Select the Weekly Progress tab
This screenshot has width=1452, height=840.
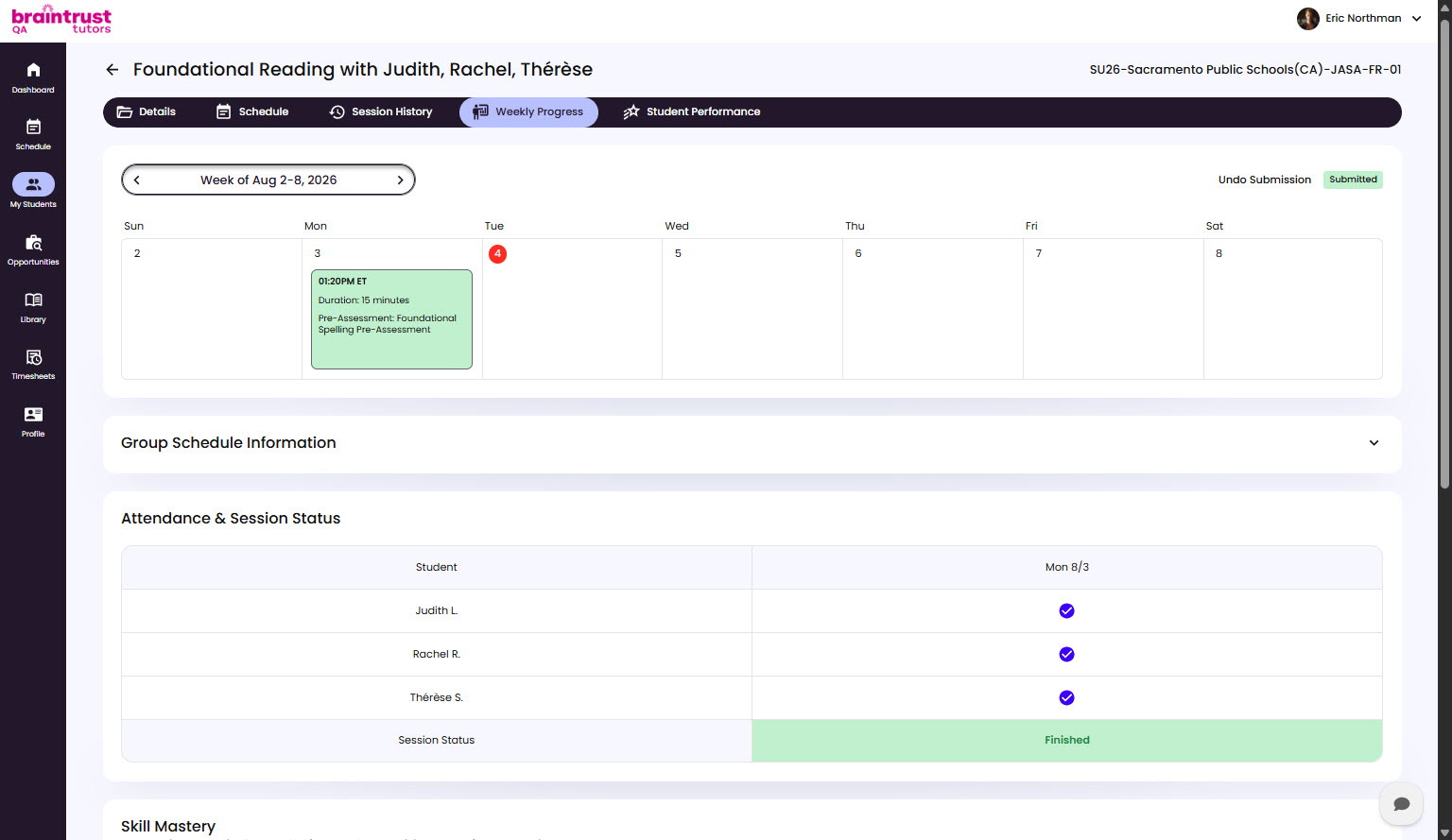click(528, 111)
